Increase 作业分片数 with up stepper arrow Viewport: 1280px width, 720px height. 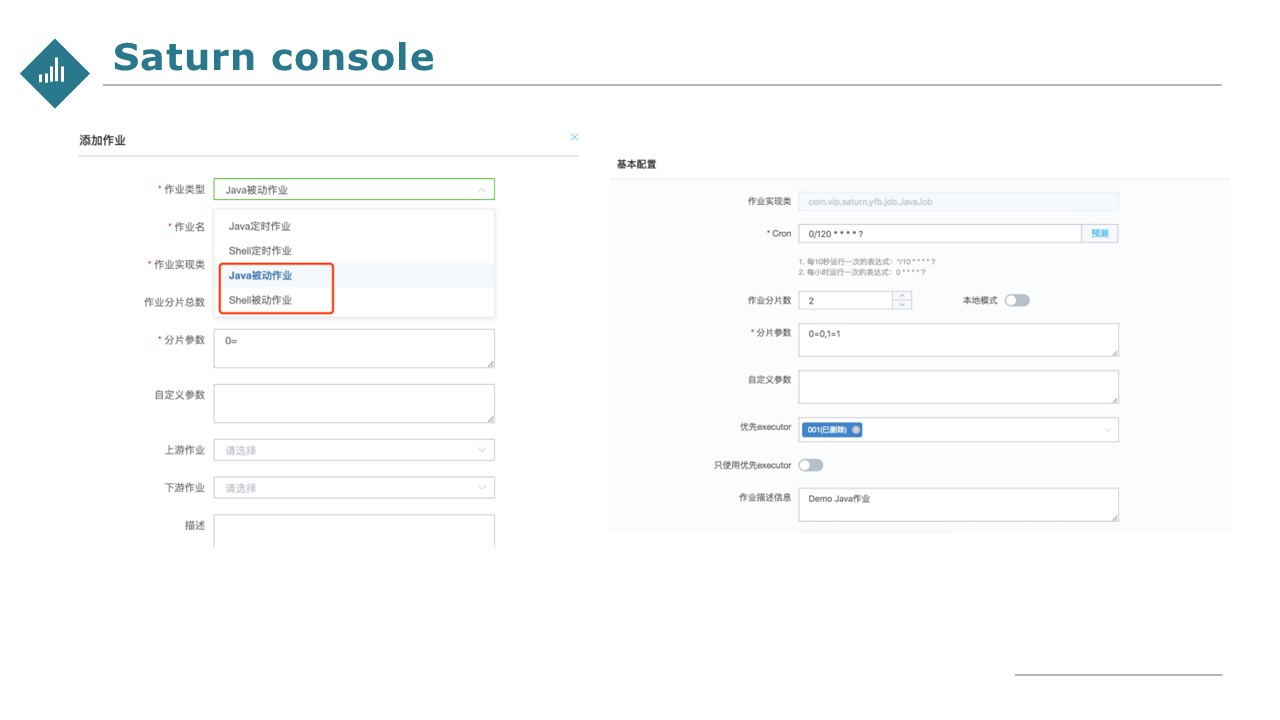pos(902,295)
